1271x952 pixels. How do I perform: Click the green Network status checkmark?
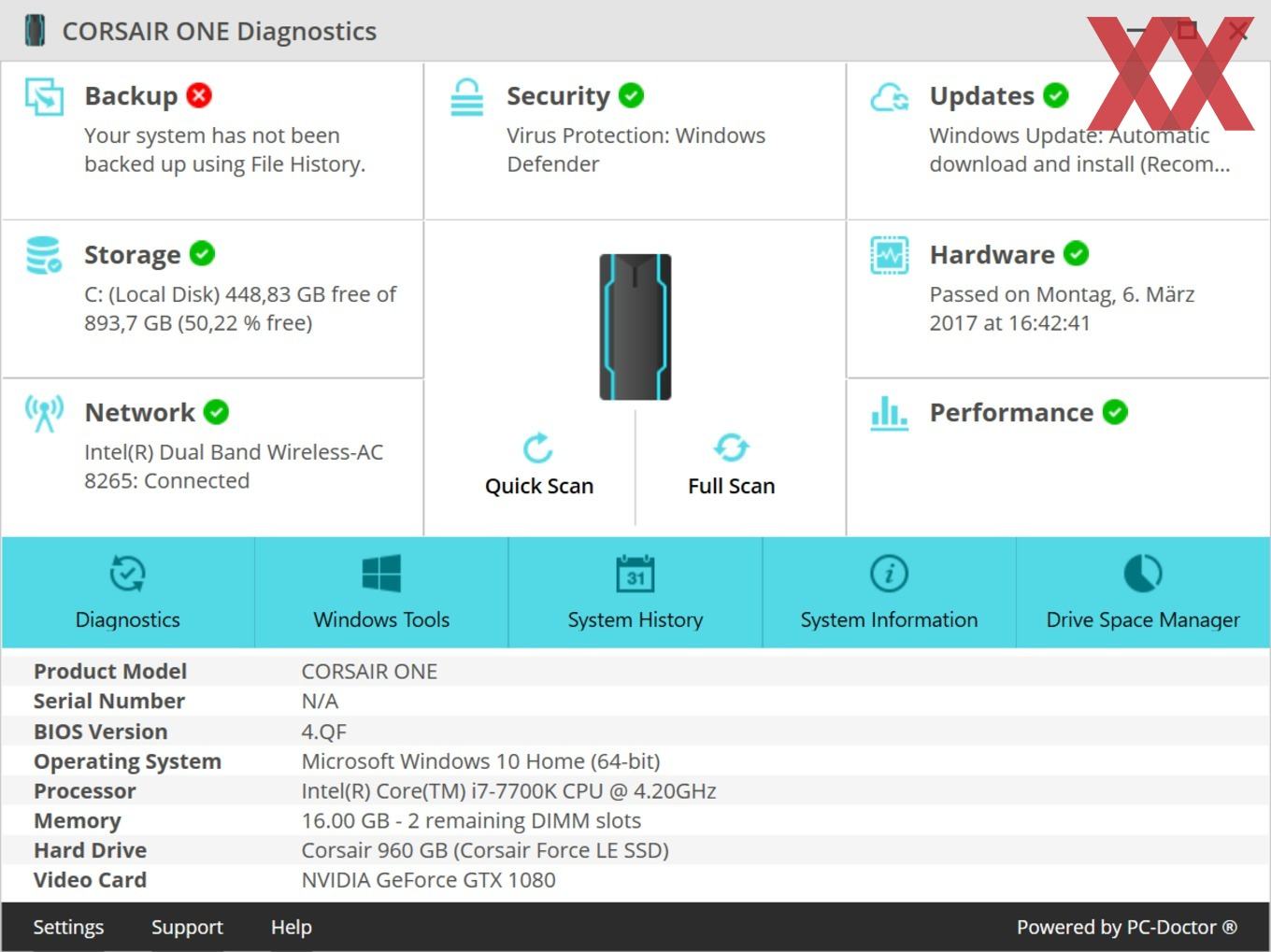[217, 412]
